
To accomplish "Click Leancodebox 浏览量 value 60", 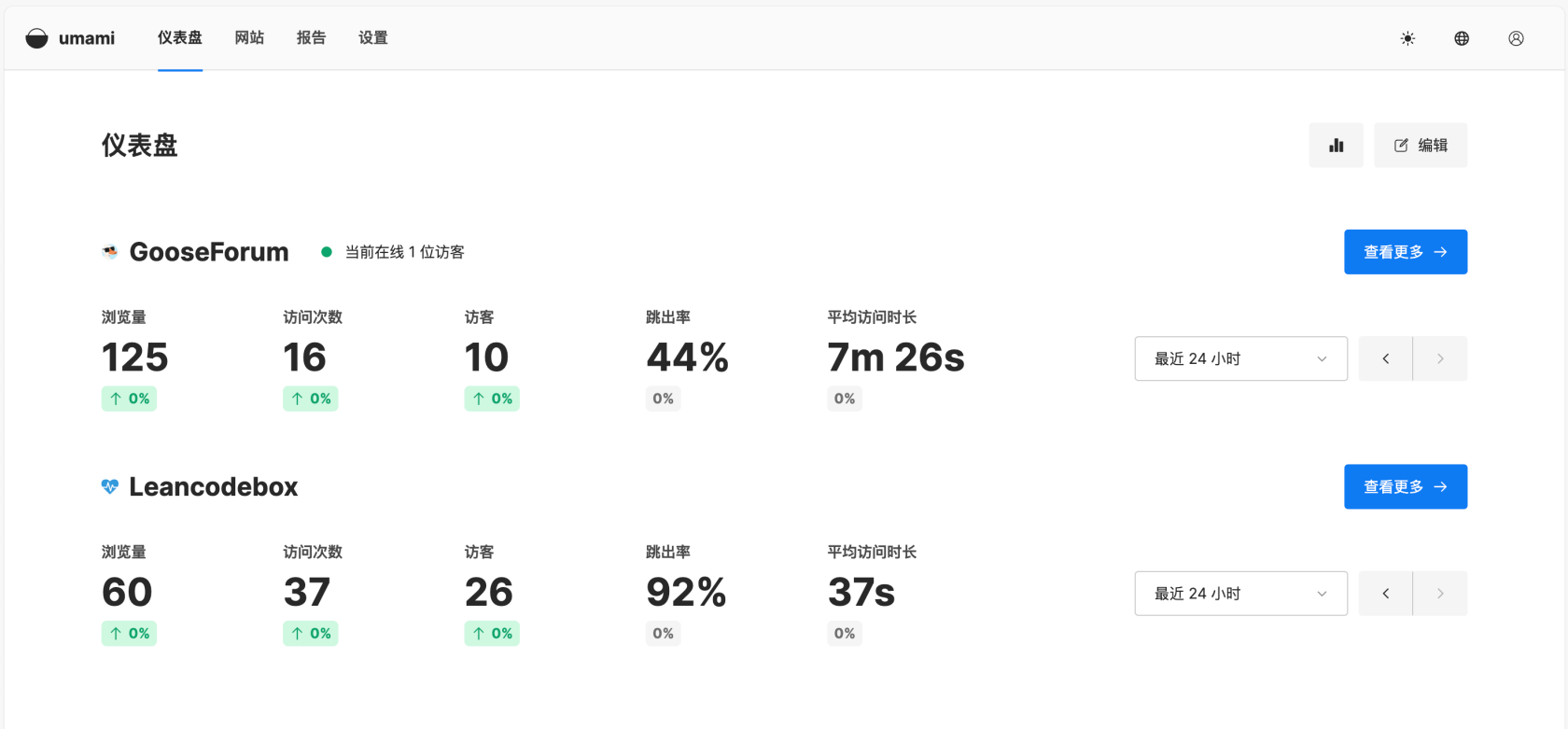I will (x=127, y=593).
